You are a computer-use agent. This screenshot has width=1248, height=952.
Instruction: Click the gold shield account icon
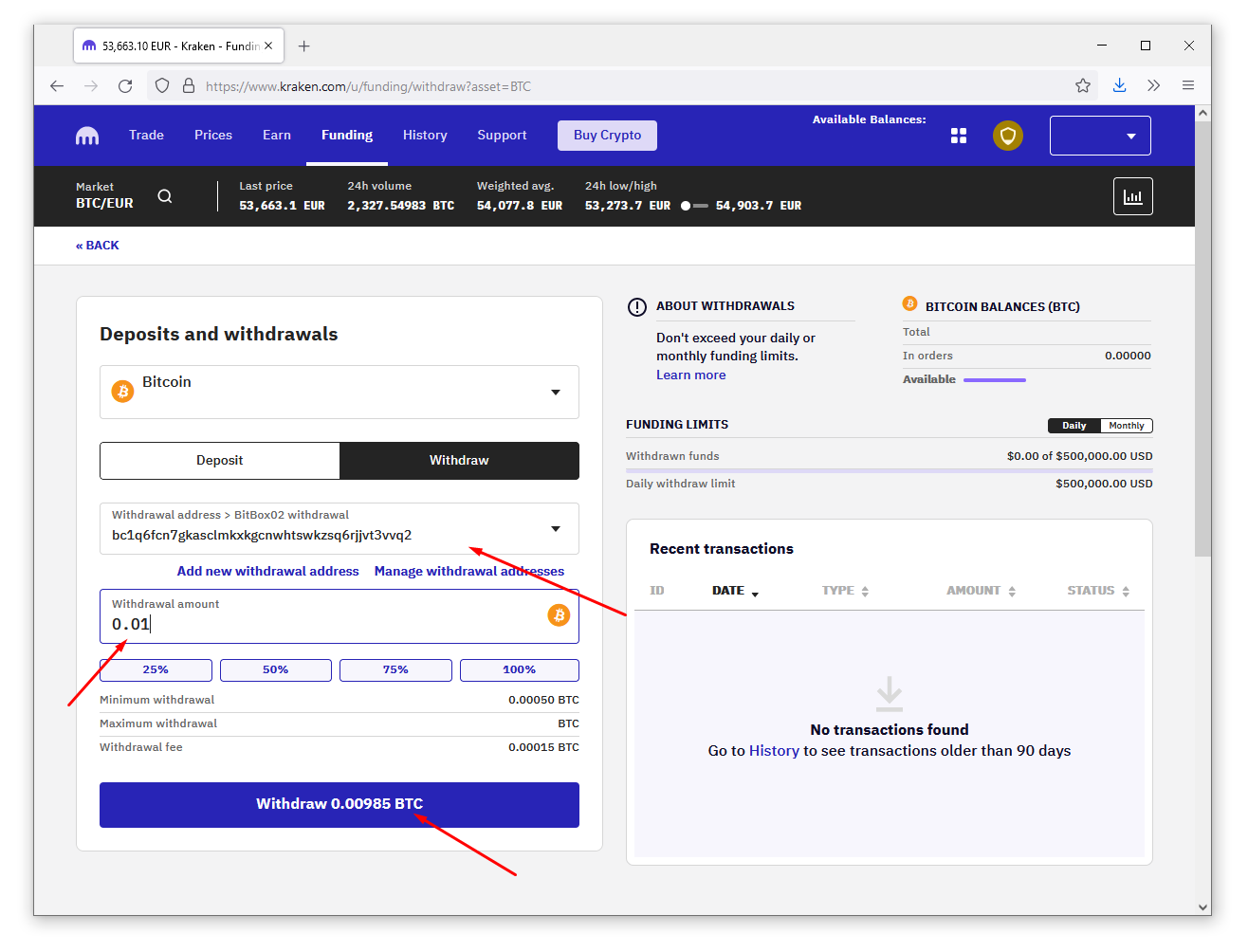point(1008,136)
